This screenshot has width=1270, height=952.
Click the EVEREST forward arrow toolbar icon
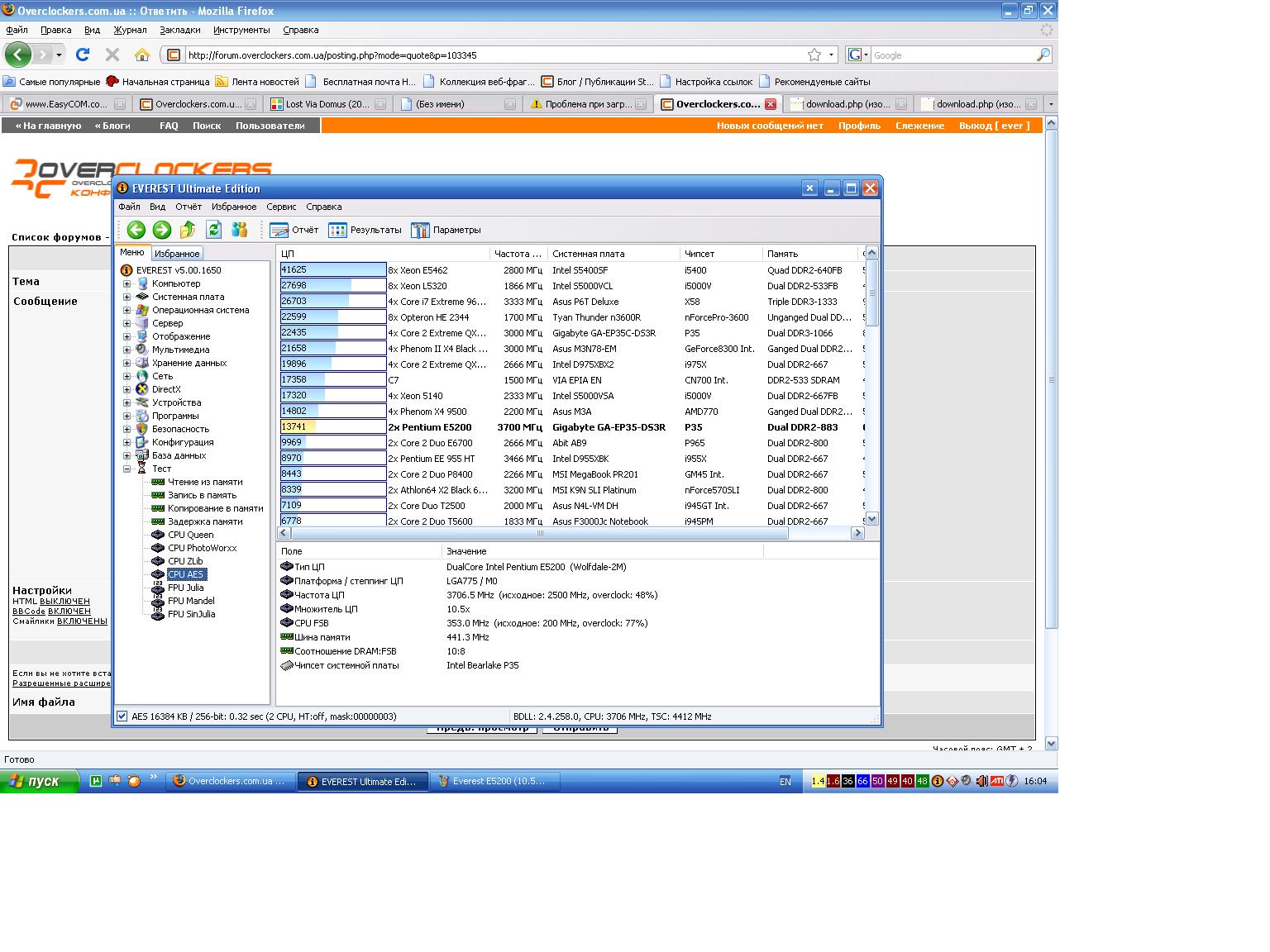click(162, 230)
